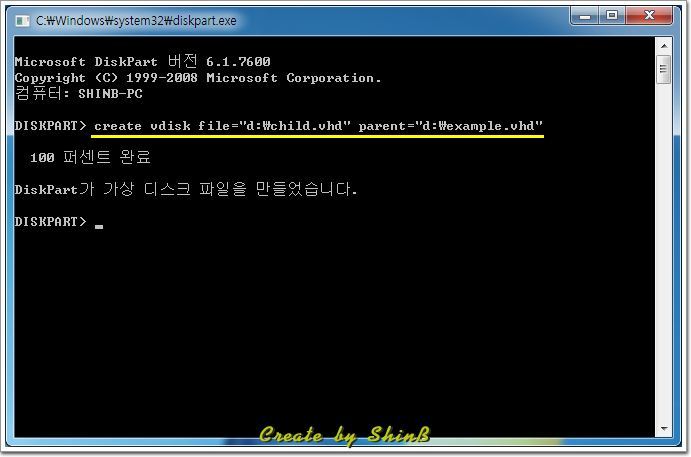Click the scrollbar down arrow
The height and width of the screenshot is (457, 691).
click(x=664, y=428)
